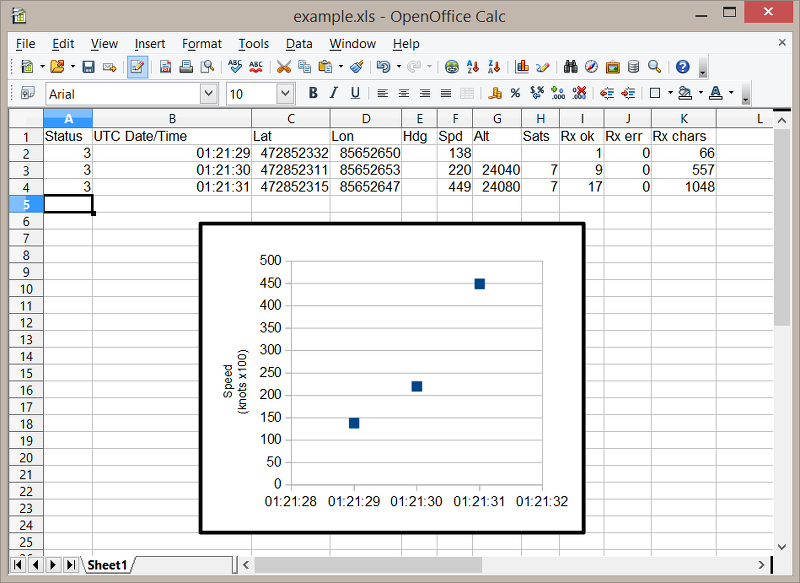Click the Save document icon
This screenshot has width=800, height=583.
(x=88, y=67)
